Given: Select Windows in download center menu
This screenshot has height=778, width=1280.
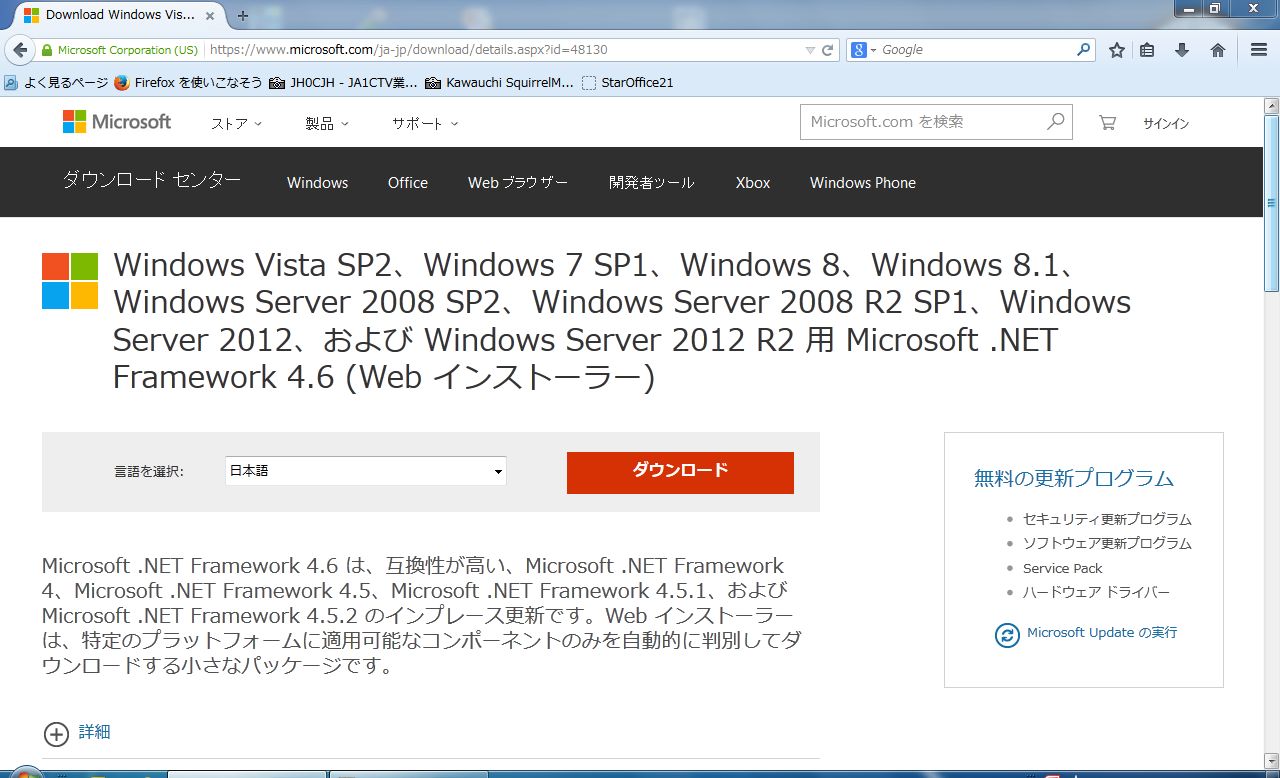Looking at the screenshot, I should [x=317, y=183].
